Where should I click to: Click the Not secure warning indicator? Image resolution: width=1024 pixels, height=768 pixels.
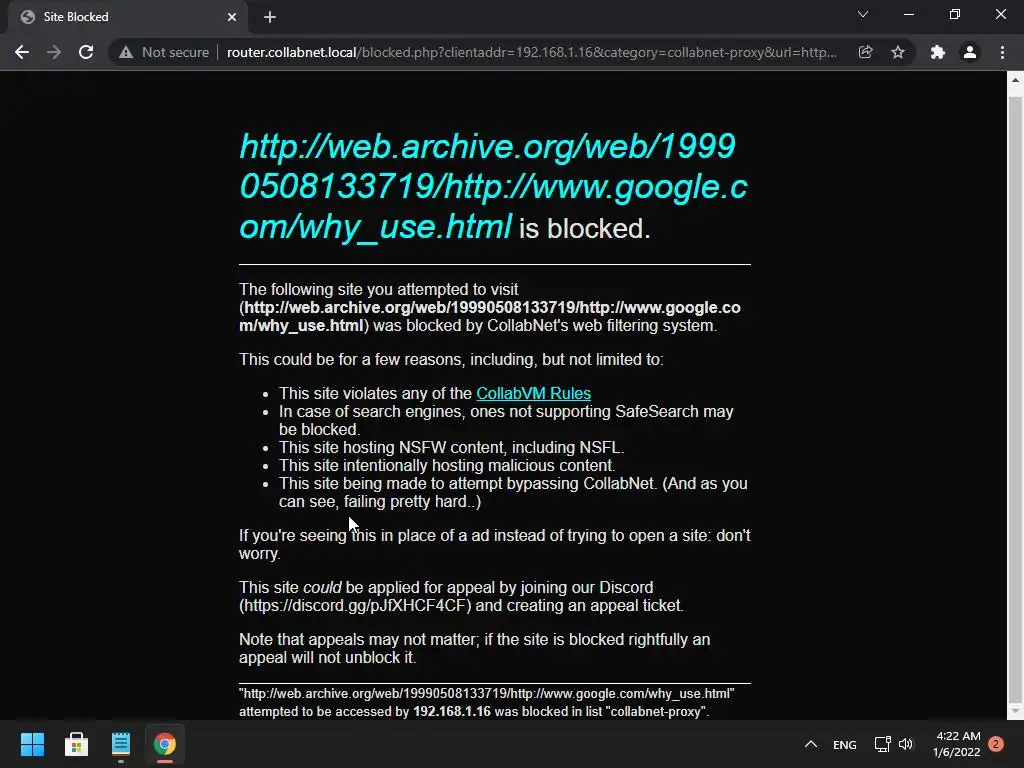coord(164,52)
